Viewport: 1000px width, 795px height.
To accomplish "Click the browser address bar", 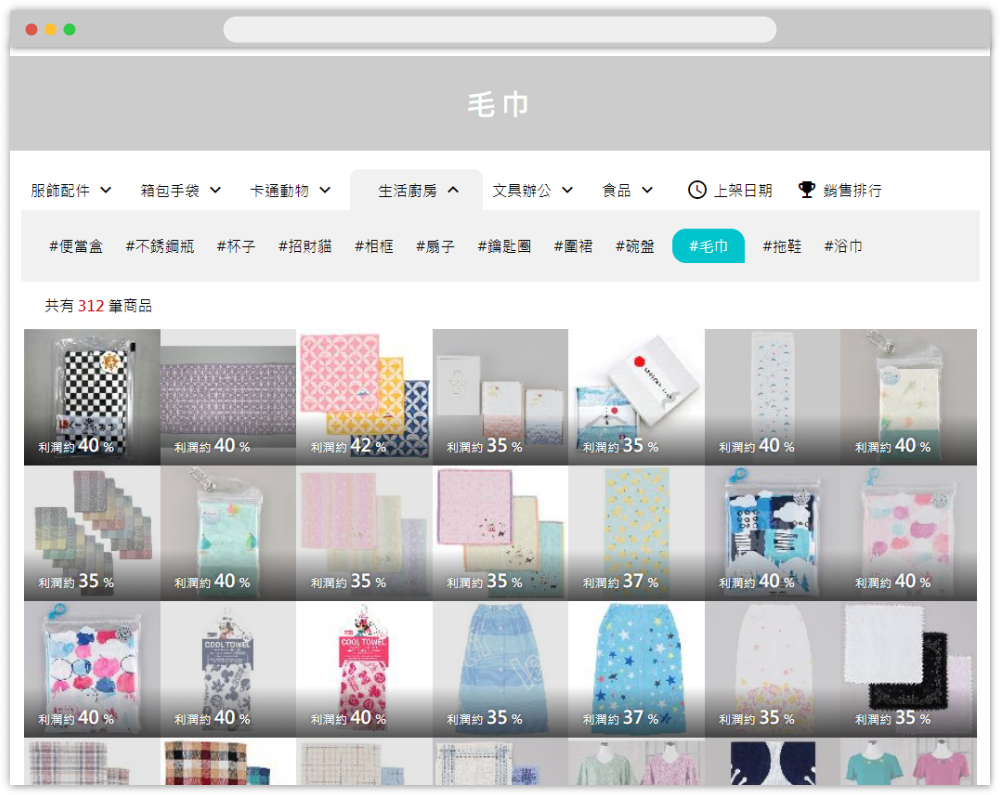I will coord(499,29).
